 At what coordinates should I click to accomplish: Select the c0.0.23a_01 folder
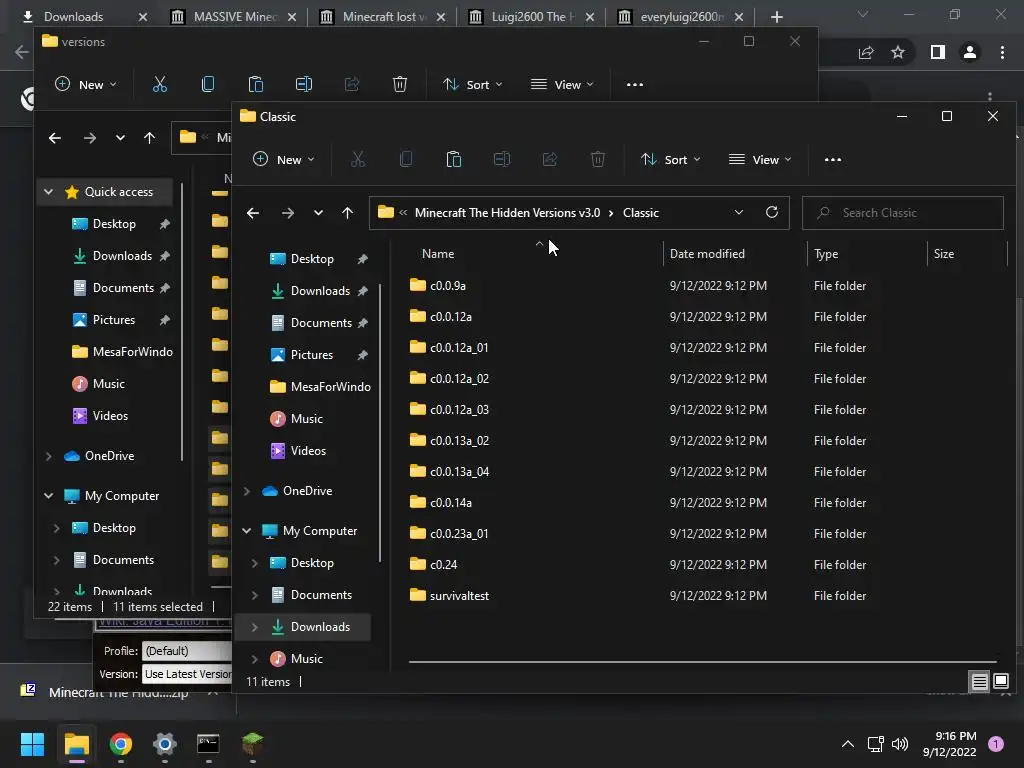(459, 534)
